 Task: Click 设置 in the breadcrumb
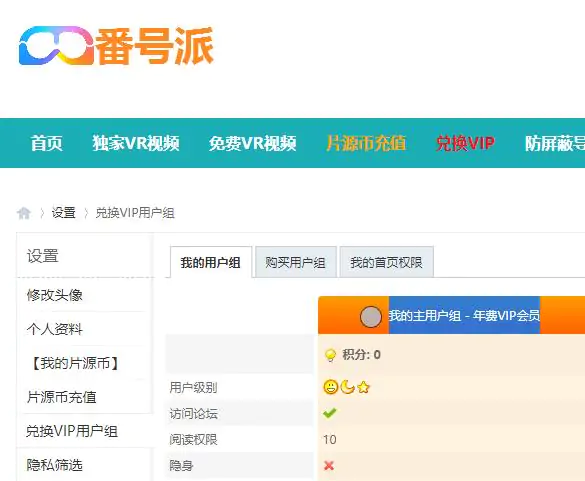[x=63, y=213]
